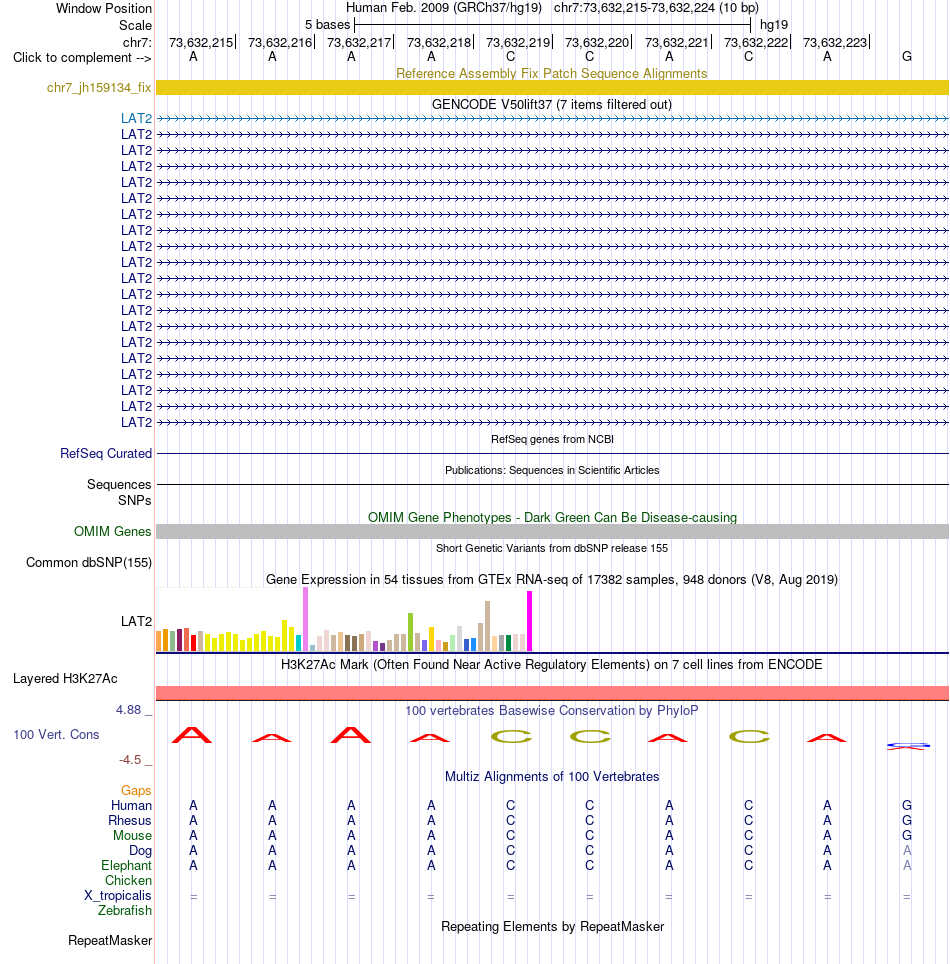Viewport: 950px width, 964px height.
Task: Open Publications: Sequences in Scientific Articles title
Action: (552, 470)
